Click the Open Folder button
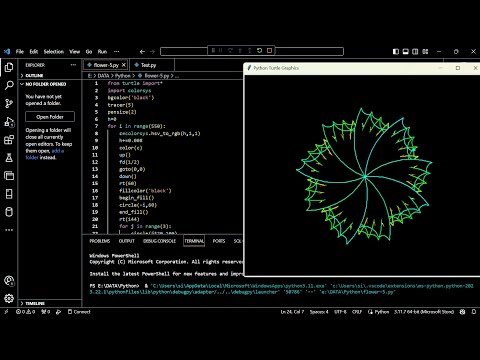Viewport: 480px width, 360px height. tap(50, 117)
